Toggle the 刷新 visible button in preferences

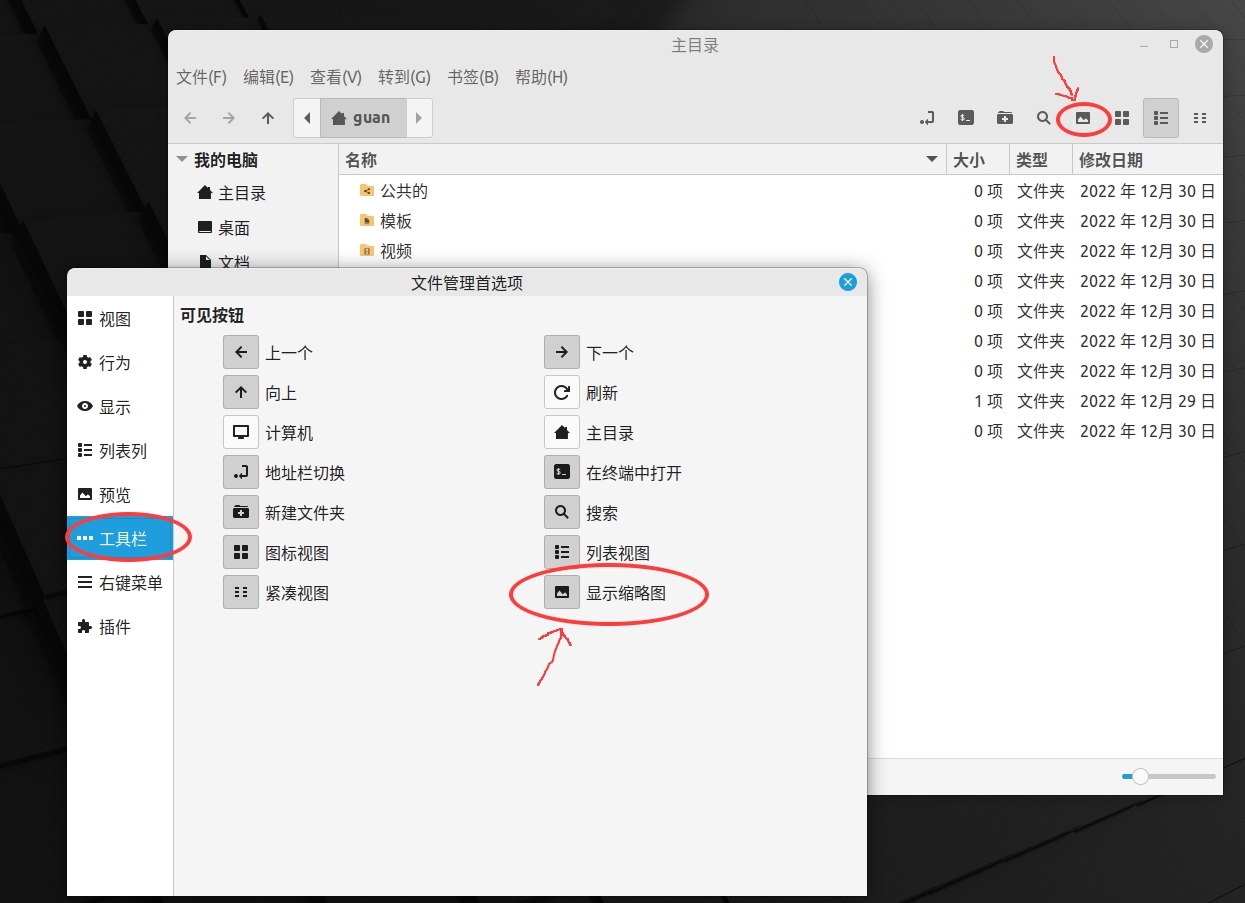point(561,392)
